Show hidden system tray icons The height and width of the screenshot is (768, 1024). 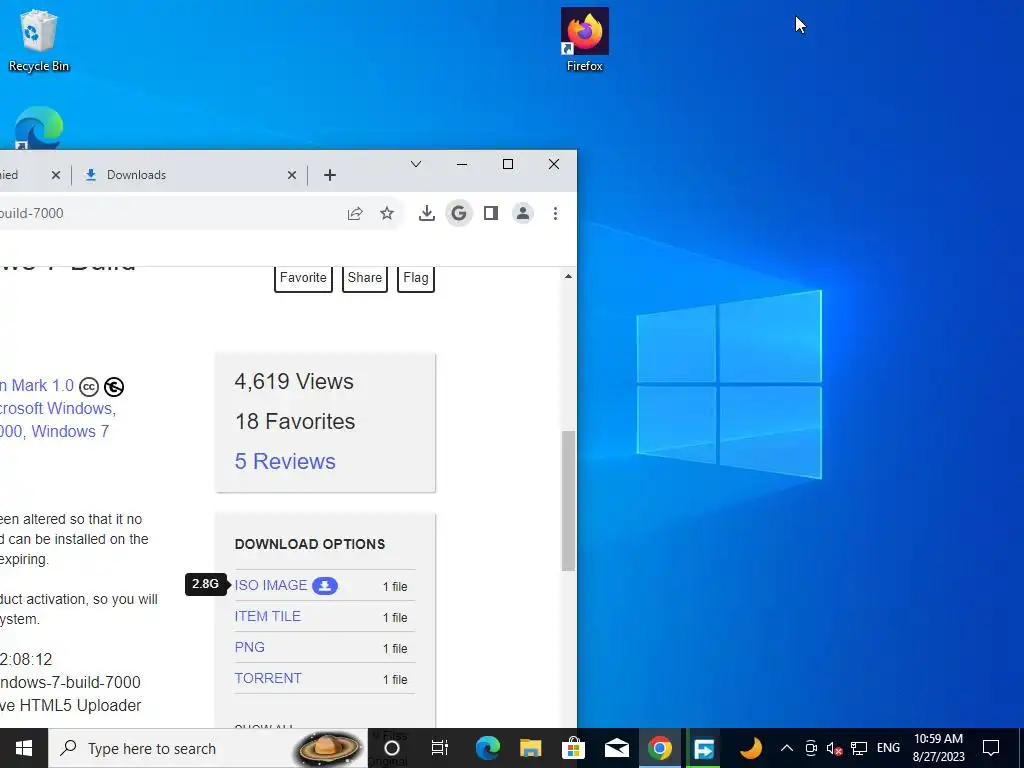point(787,748)
